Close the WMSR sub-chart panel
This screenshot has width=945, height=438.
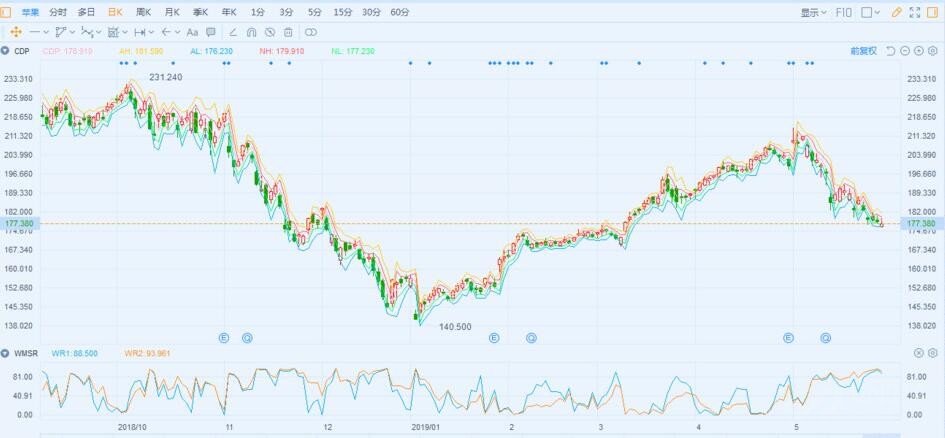[918, 353]
